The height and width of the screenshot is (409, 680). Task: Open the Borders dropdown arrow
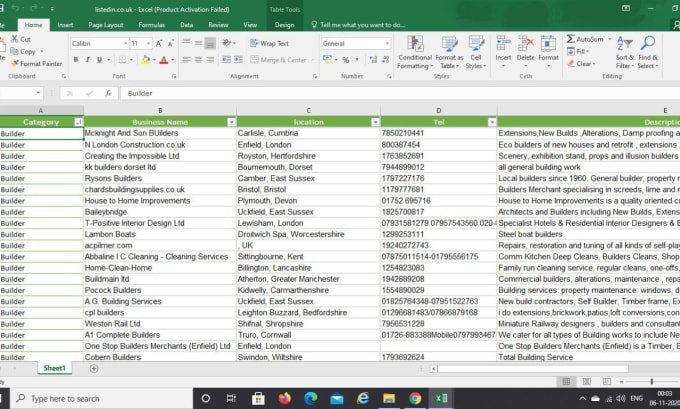click(x=131, y=60)
